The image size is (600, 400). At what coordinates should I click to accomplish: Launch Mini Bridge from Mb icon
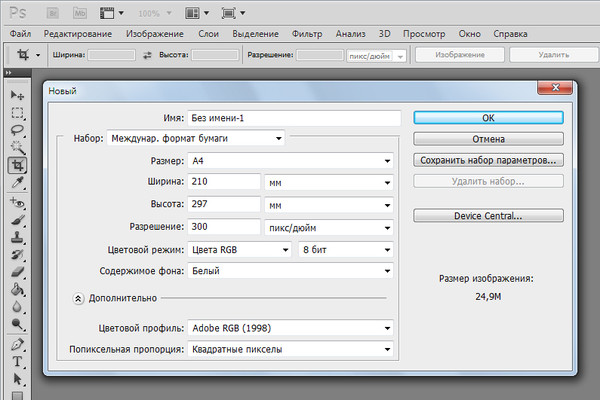(80, 13)
